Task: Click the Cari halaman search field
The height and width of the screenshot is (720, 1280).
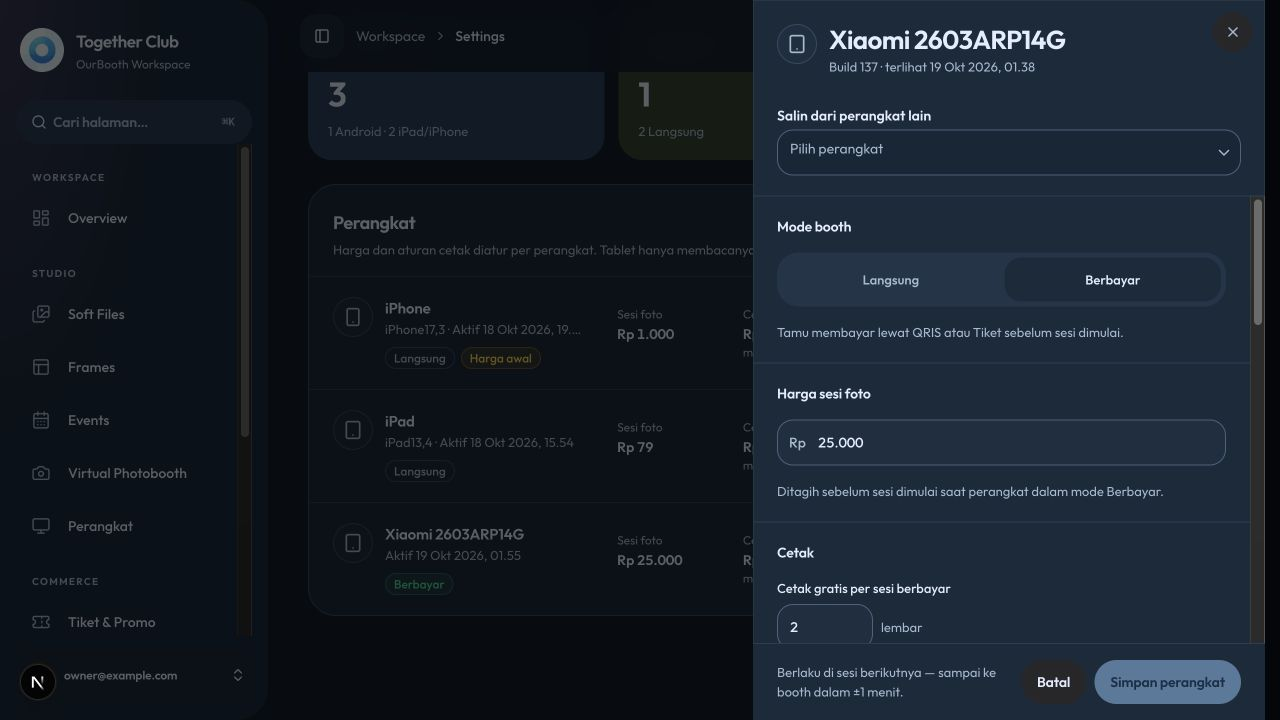Action: point(135,122)
